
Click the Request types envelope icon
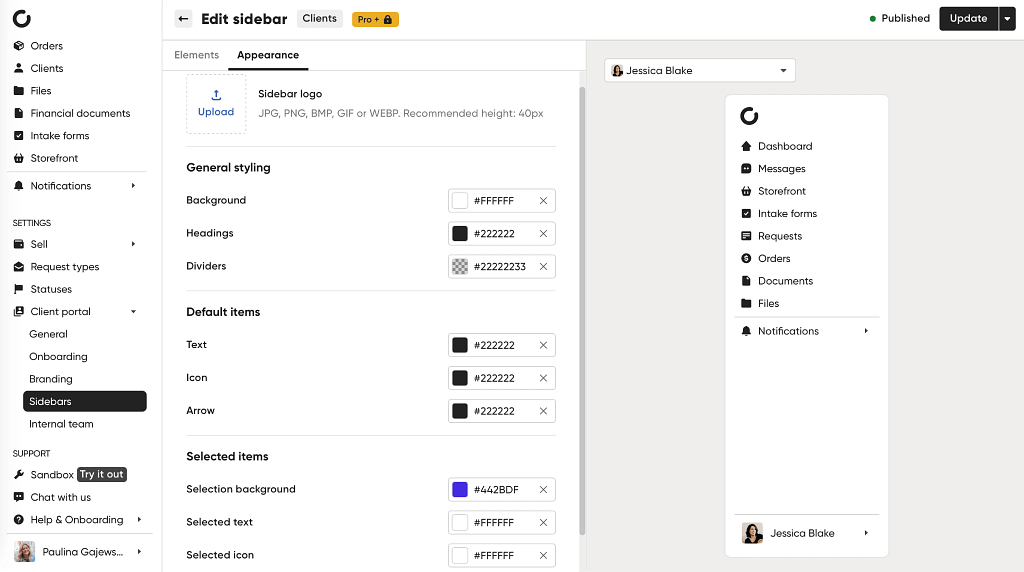tap(19, 266)
